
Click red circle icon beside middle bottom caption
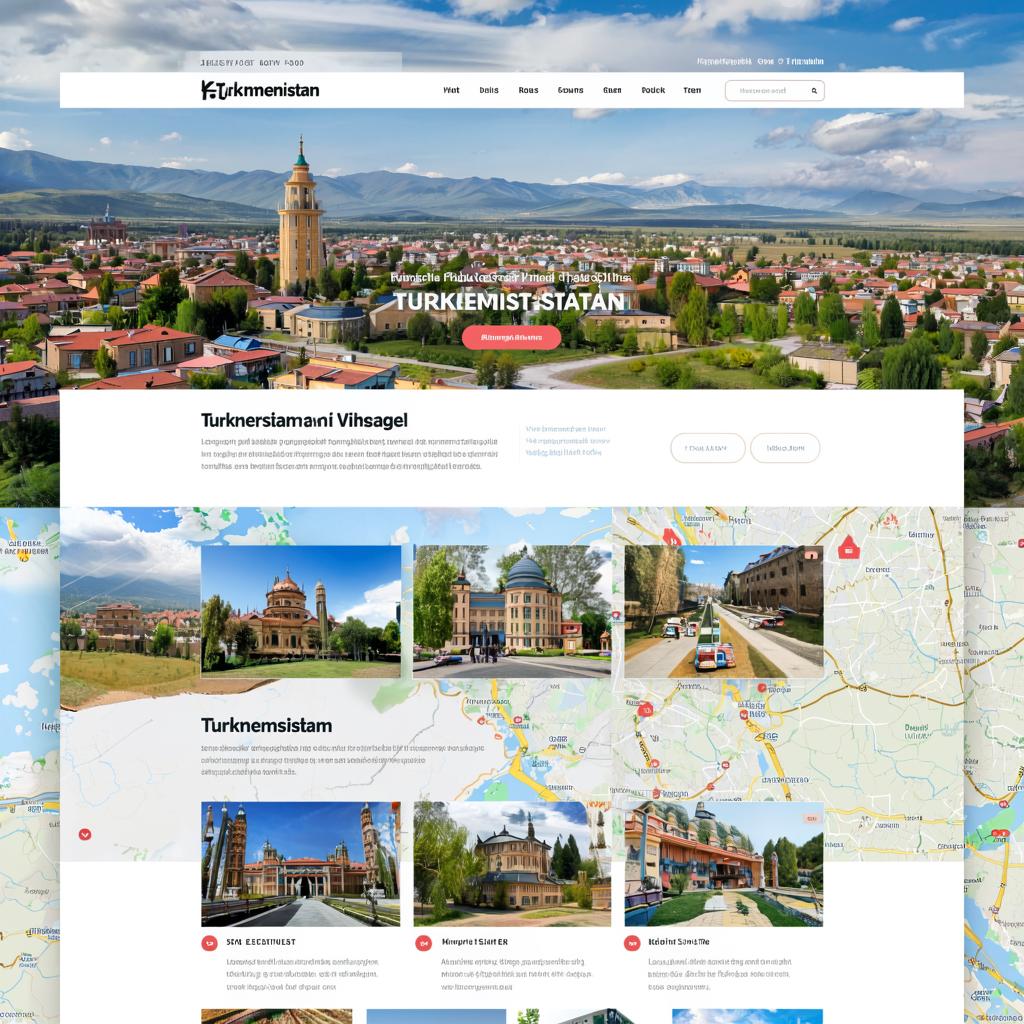click(423, 943)
